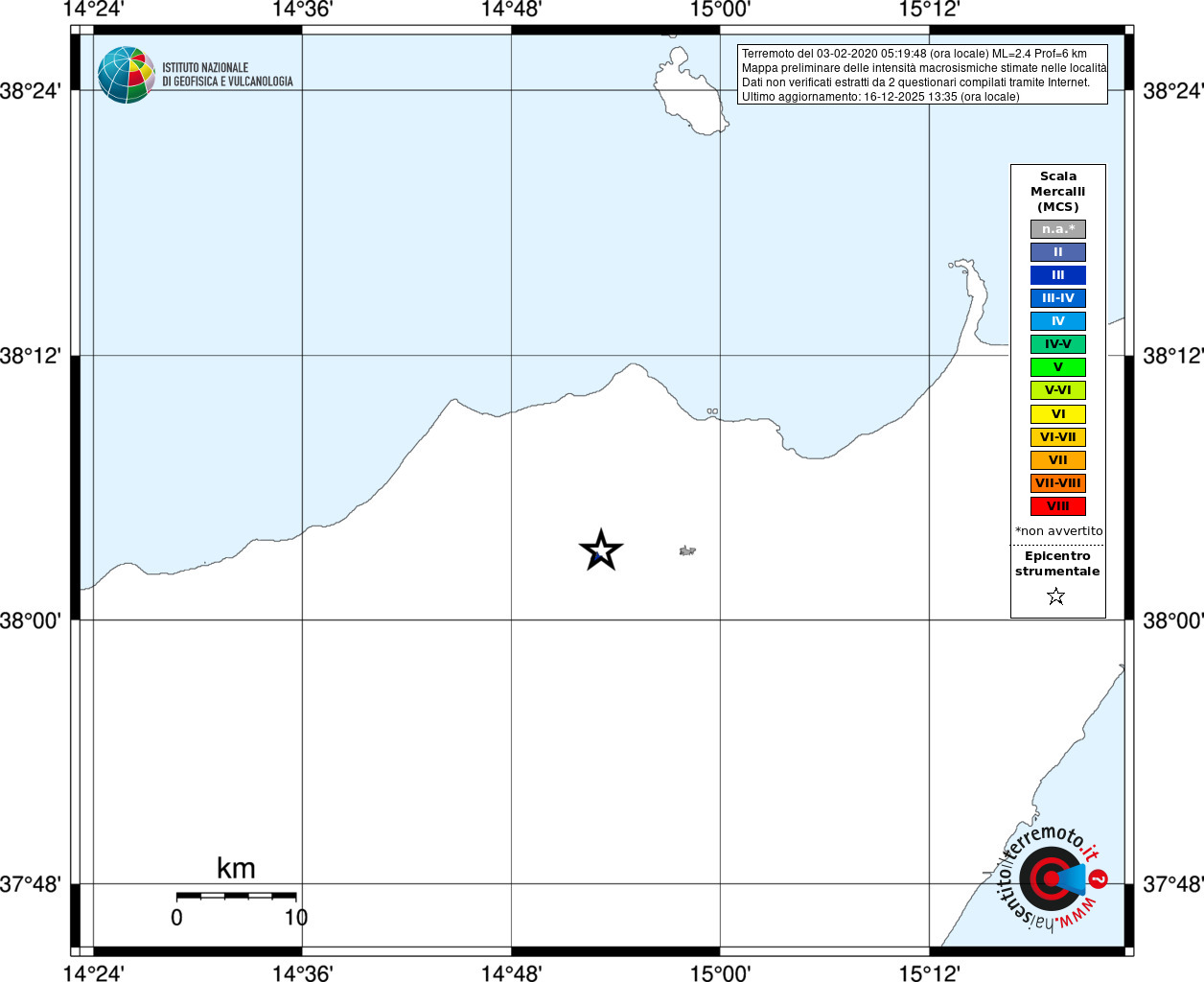Select the red VIII intensity legend swatch
The image size is (1204, 982).
click(x=1058, y=506)
